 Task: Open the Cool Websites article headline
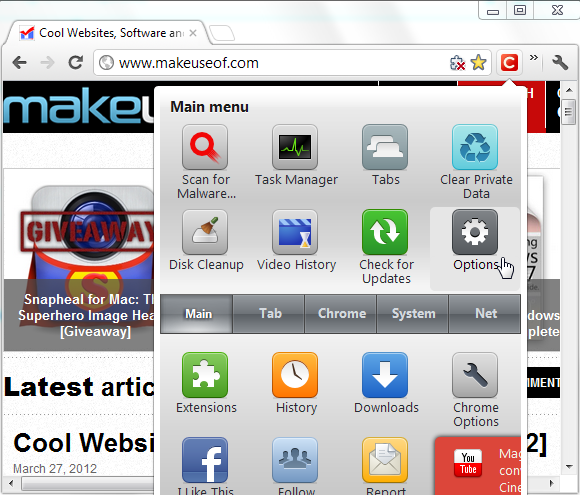coord(84,443)
